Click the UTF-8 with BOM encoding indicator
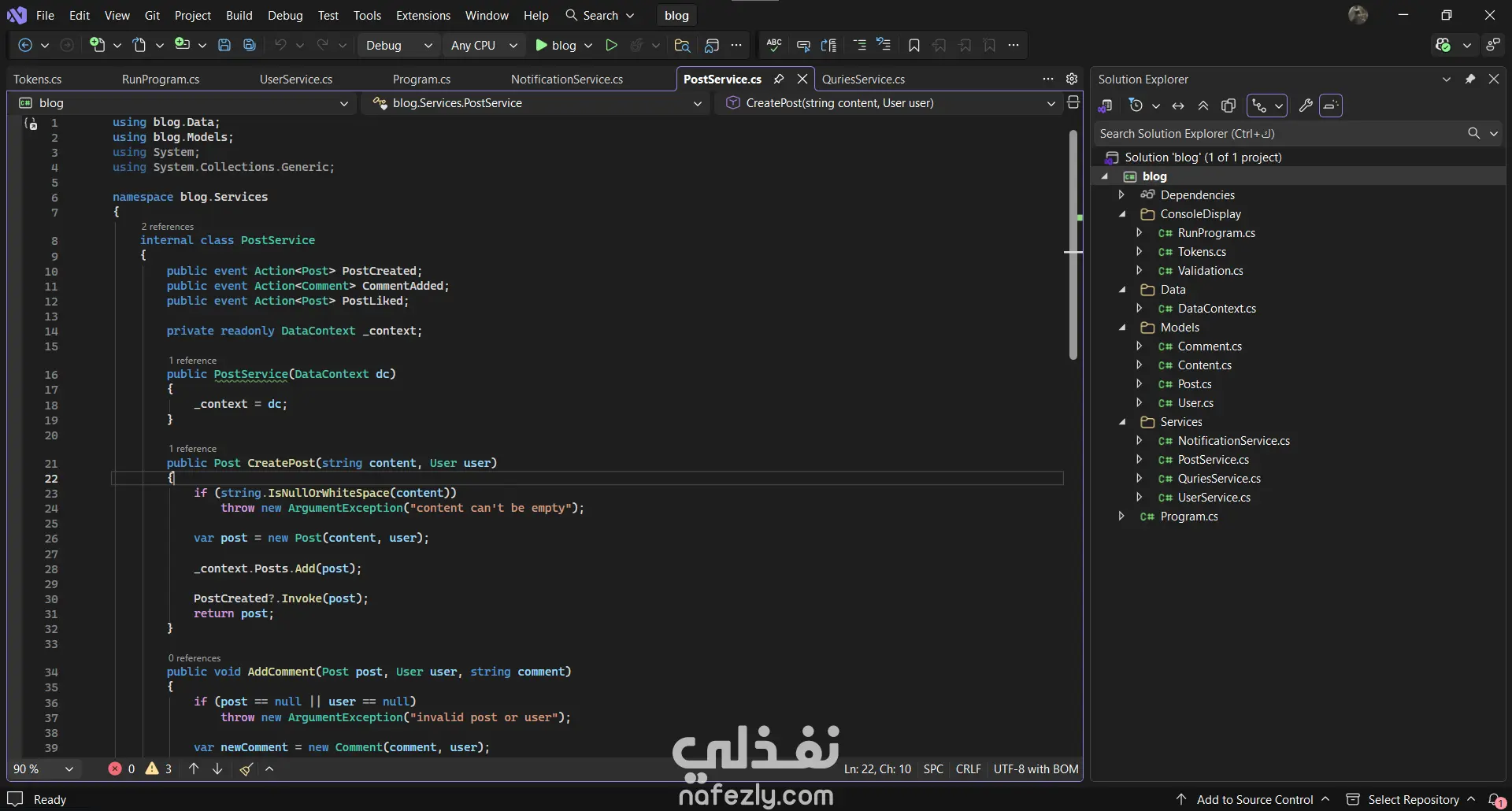This screenshot has height=811, width=1512. pos(1036,769)
